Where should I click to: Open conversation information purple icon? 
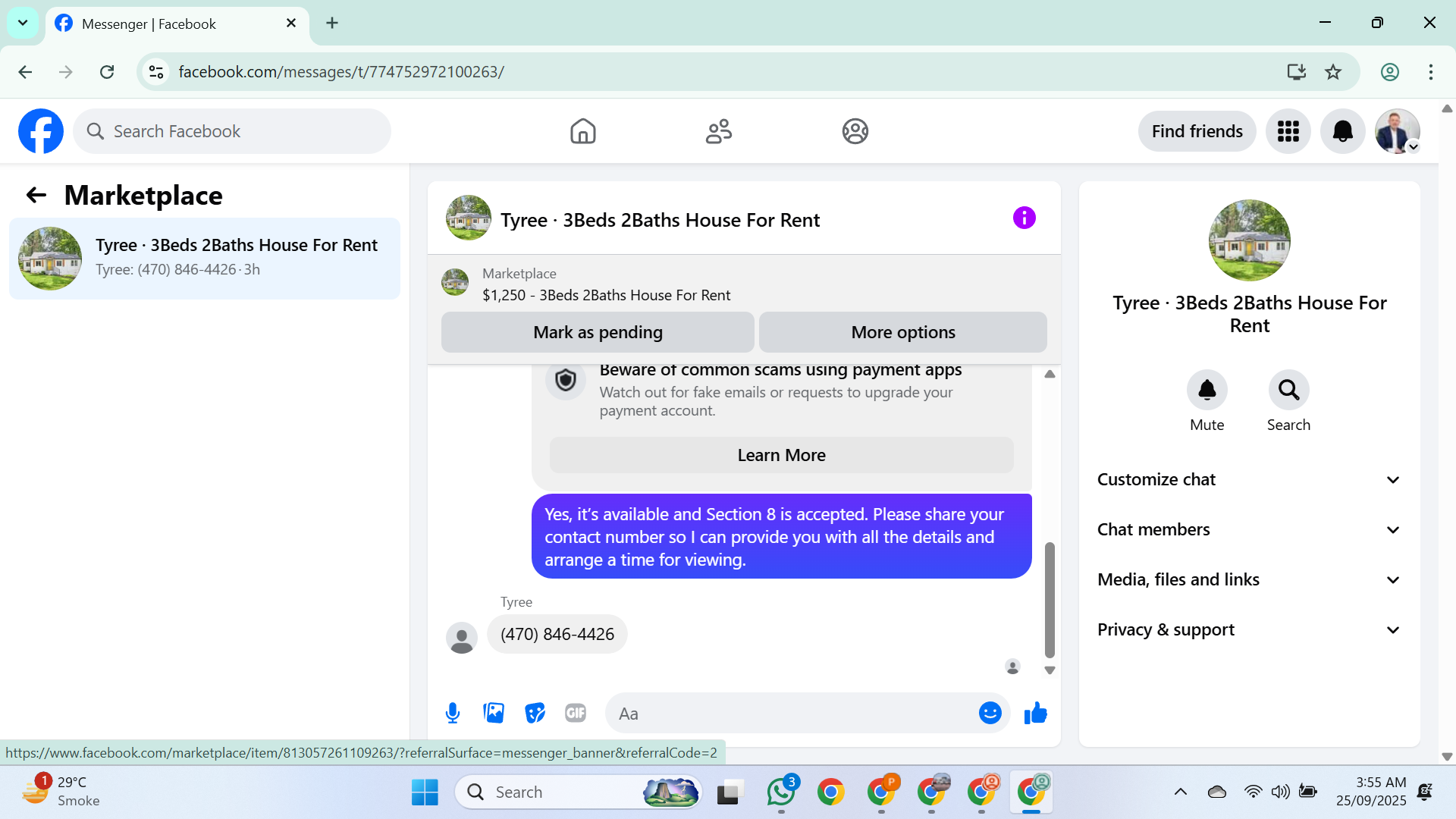1024,218
